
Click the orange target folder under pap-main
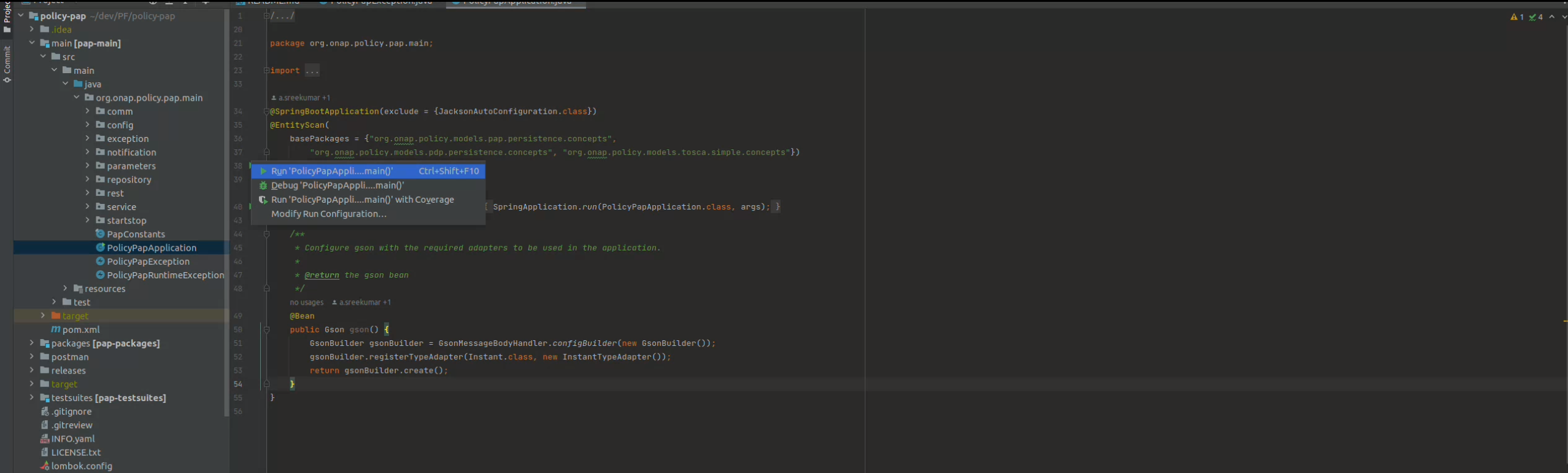[56, 316]
